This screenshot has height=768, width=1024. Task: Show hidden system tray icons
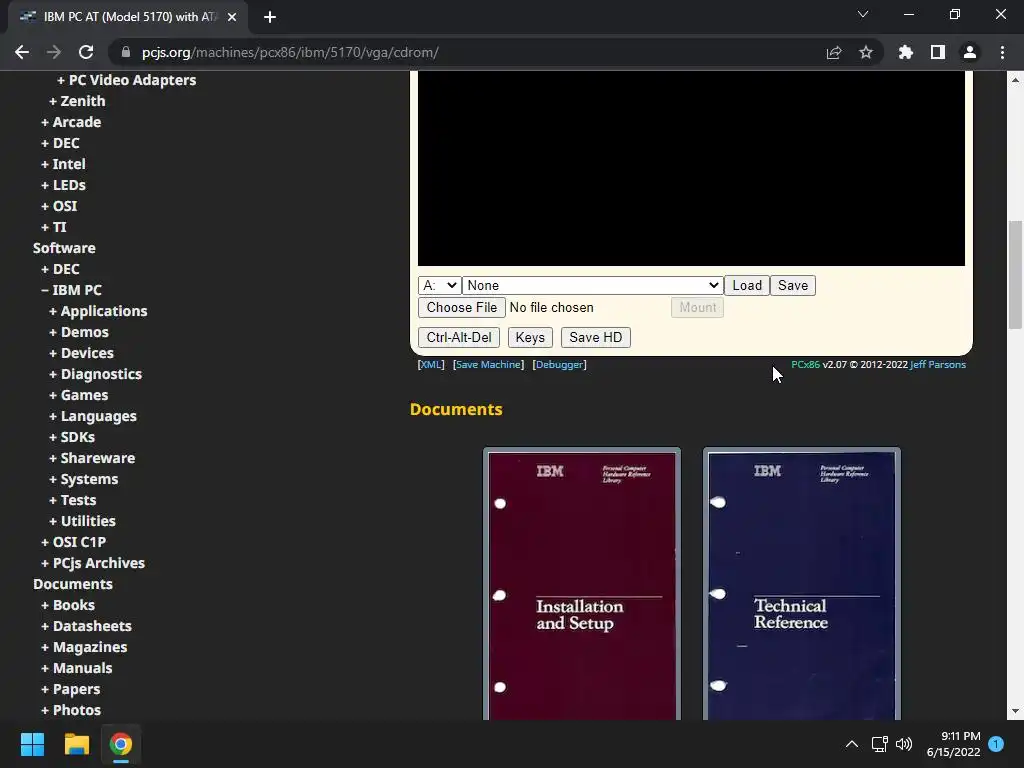click(852, 744)
